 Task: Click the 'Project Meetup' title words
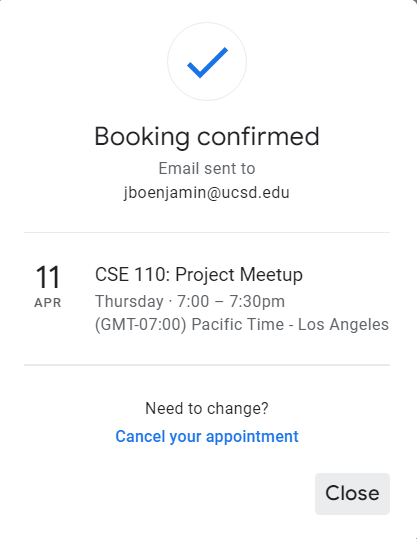[x=239, y=275]
